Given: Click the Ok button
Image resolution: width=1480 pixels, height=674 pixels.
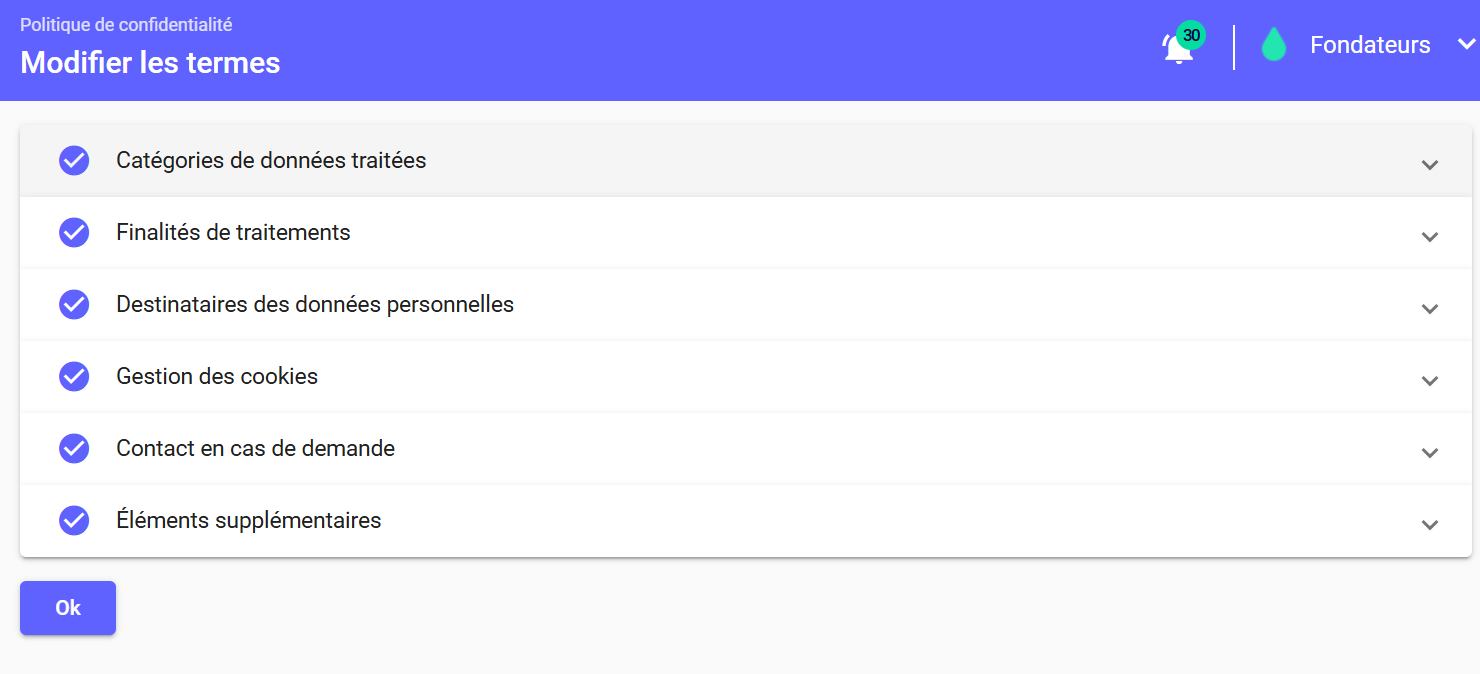Looking at the screenshot, I should [x=68, y=608].
